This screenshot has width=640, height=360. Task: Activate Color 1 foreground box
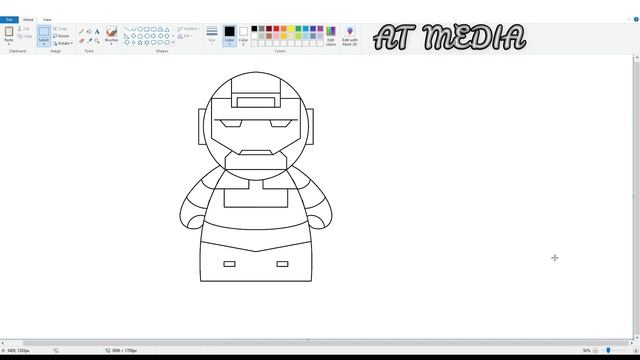tap(229, 36)
